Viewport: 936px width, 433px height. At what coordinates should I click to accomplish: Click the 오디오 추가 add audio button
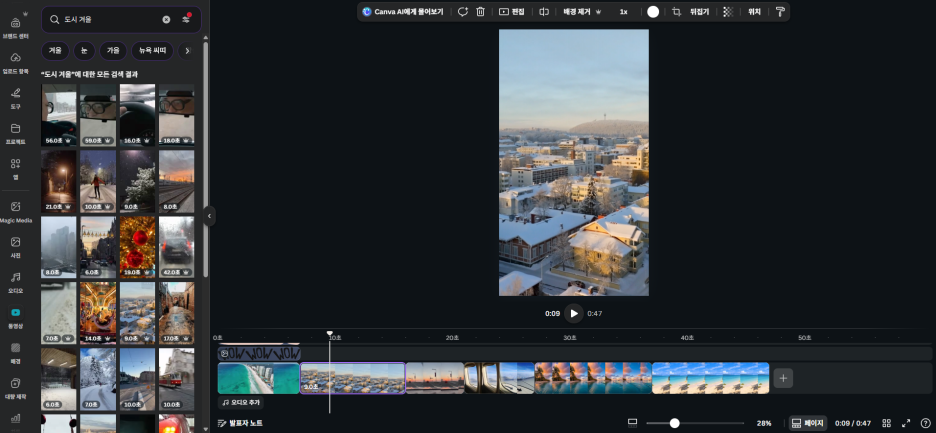[241, 403]
